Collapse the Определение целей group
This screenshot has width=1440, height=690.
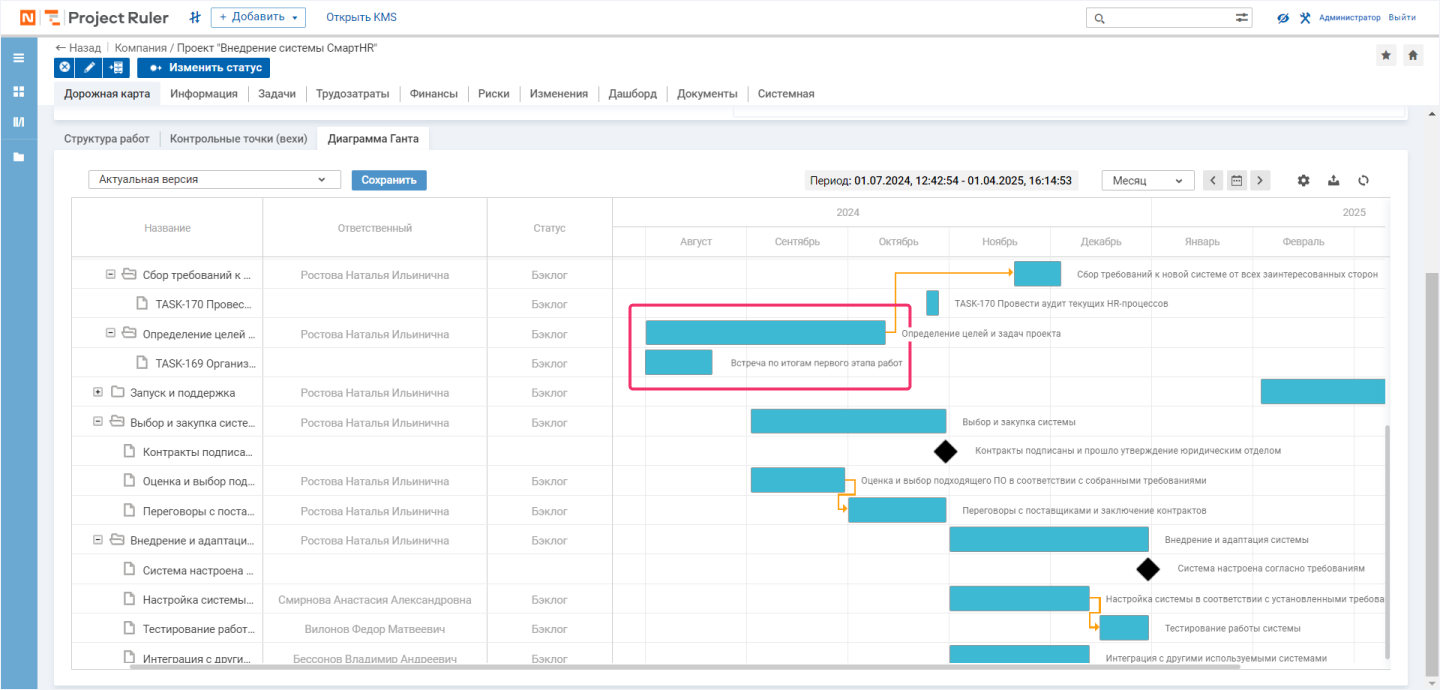point(110,333)
